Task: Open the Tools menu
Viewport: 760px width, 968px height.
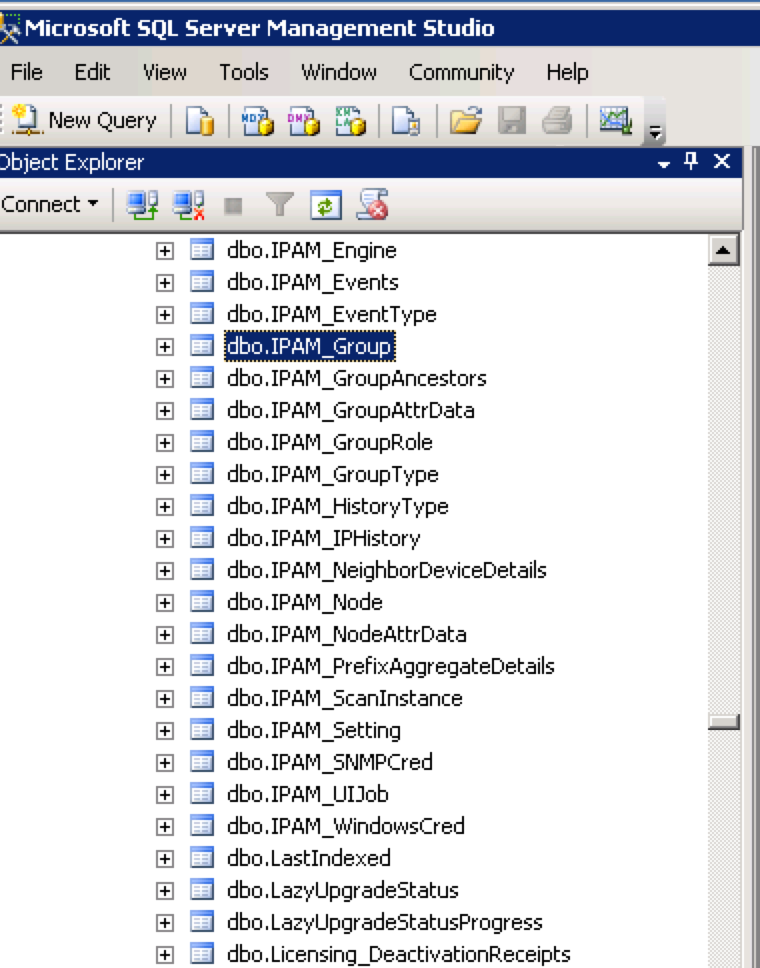Action: (244, 72)
